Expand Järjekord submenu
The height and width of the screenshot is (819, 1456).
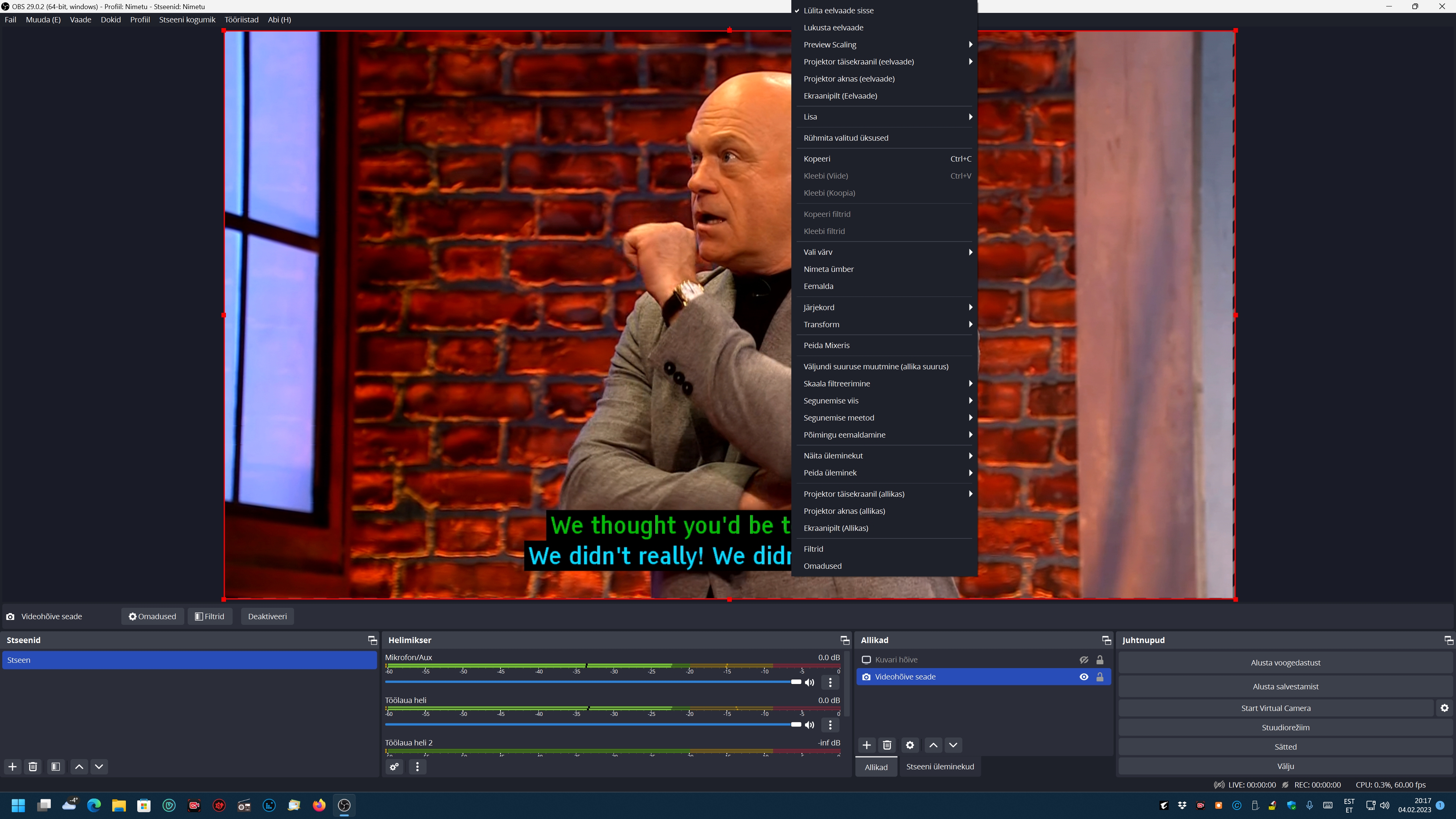click(x=884, y=307)
